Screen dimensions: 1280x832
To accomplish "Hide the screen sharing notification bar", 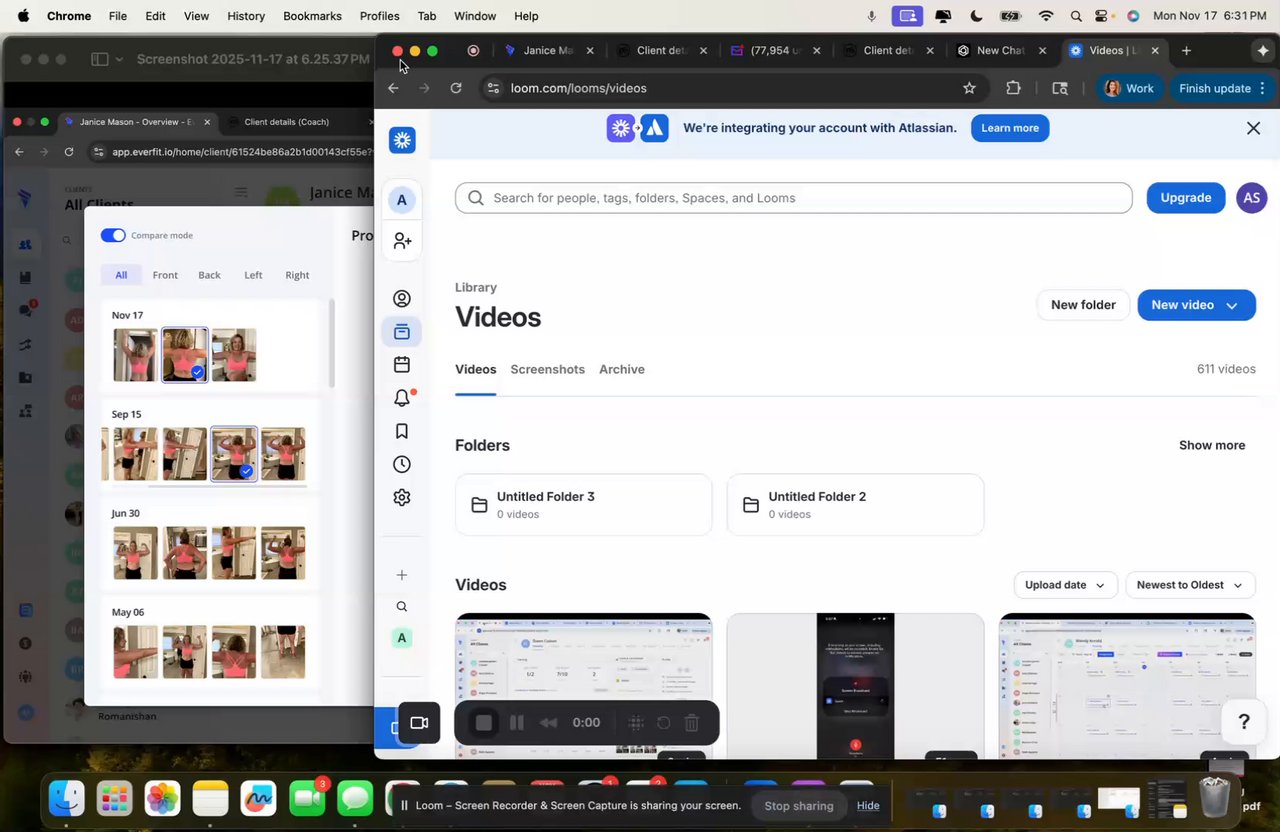I will tap(868, 805).
